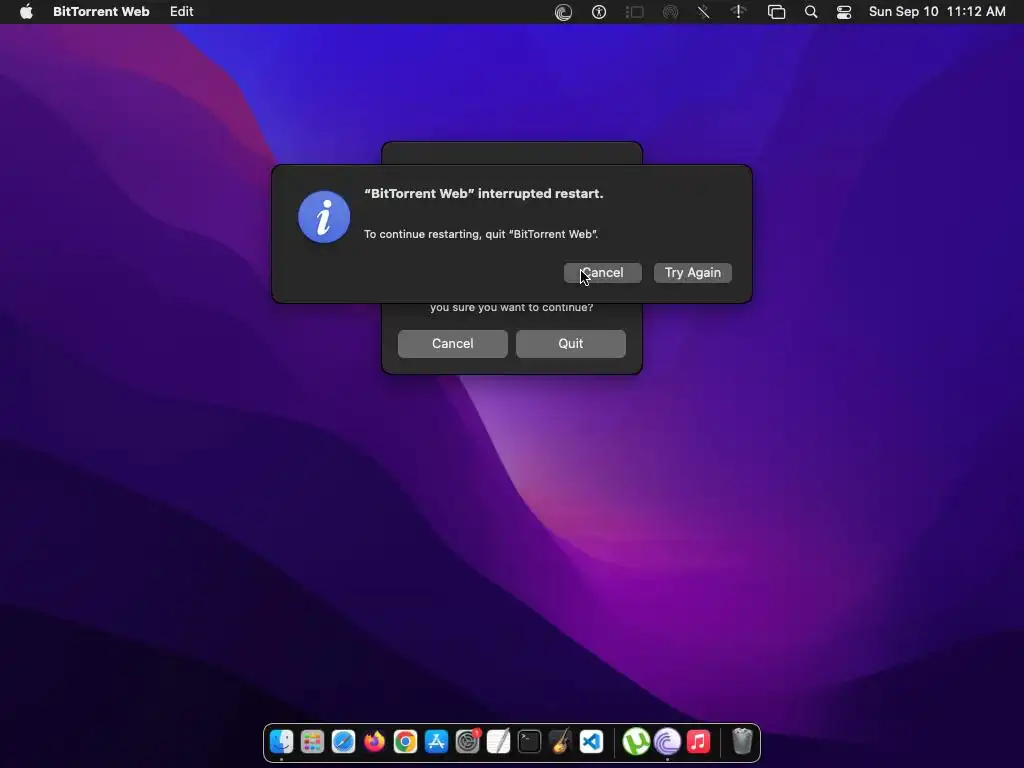
Task: Open the App Store dock icon
Action: [x=436, y=742]
